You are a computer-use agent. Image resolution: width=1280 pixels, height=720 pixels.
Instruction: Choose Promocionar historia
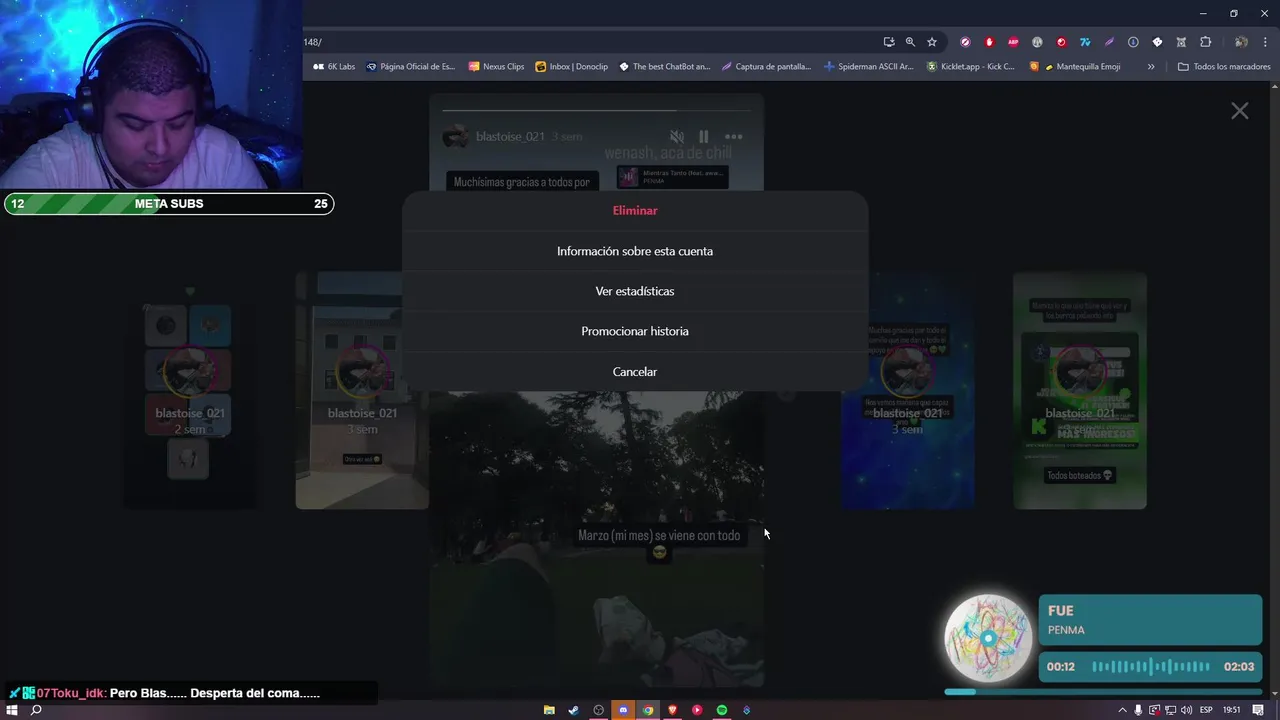click(635, 331)
